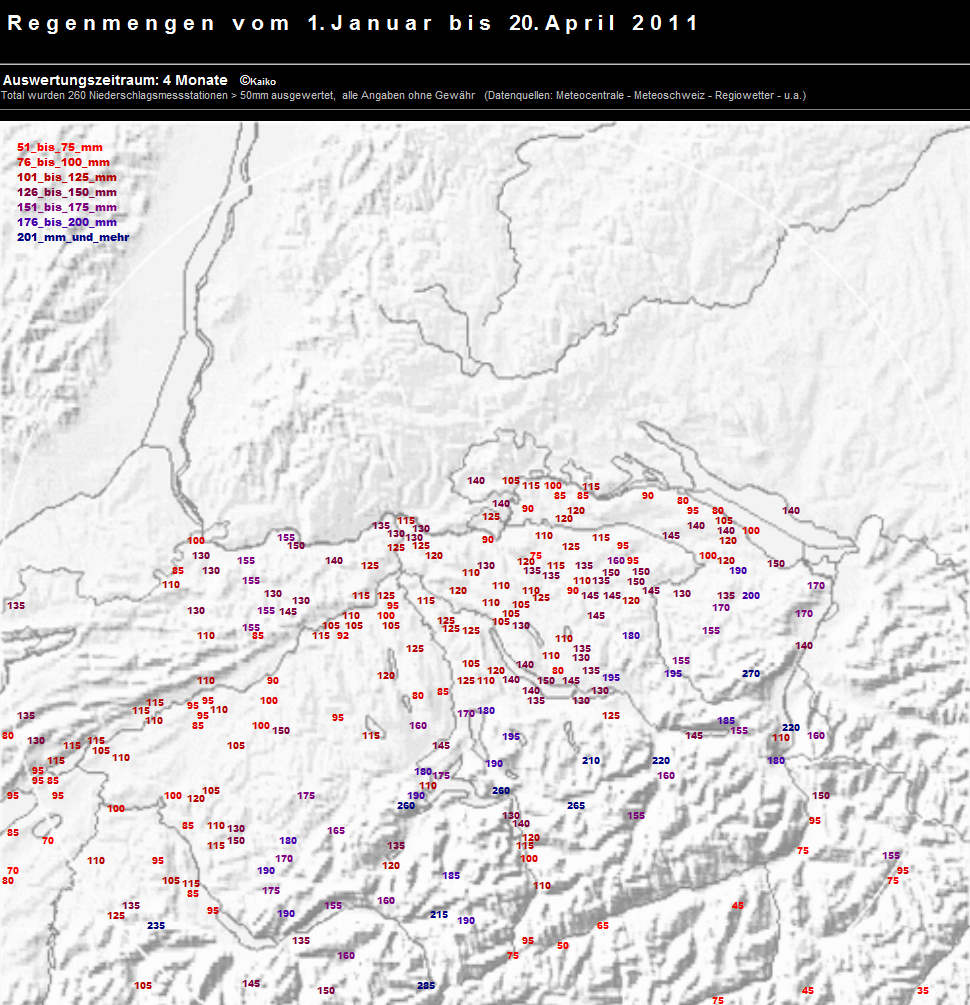The height and width of the screenshot is (1005, 970).
Task: Click the Auswertungszeitraum: 4 Monate text
Action: point(115,80)
